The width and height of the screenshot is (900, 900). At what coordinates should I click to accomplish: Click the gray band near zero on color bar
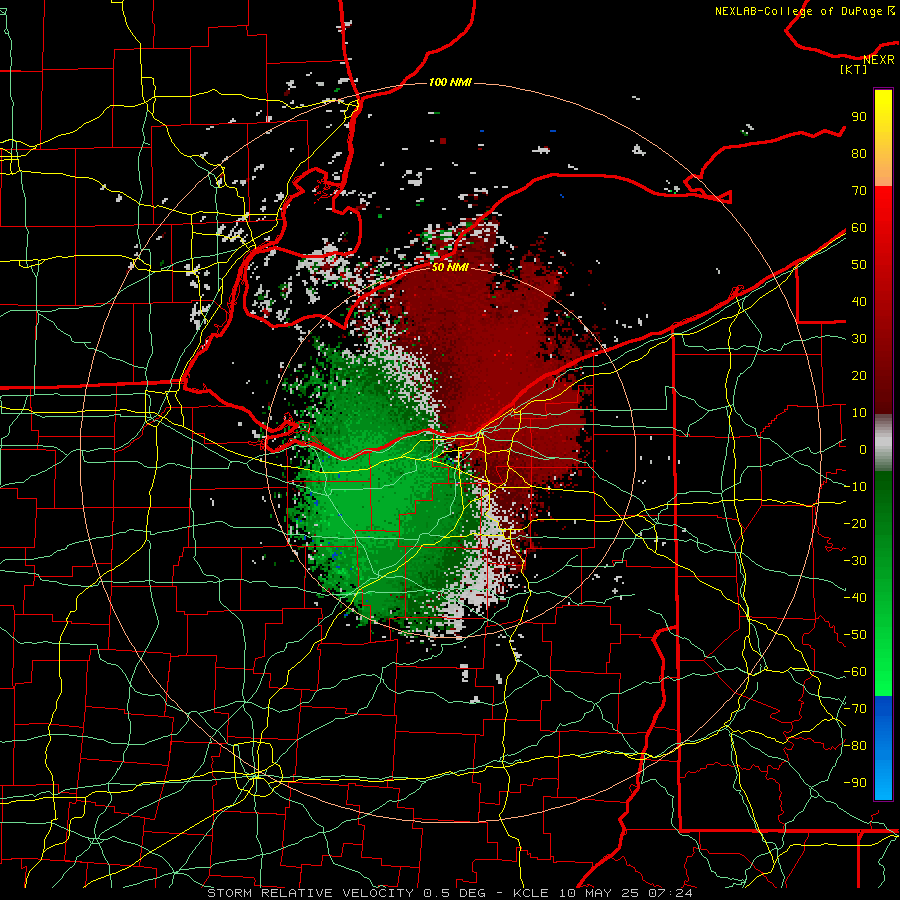[x=883, y=443]
